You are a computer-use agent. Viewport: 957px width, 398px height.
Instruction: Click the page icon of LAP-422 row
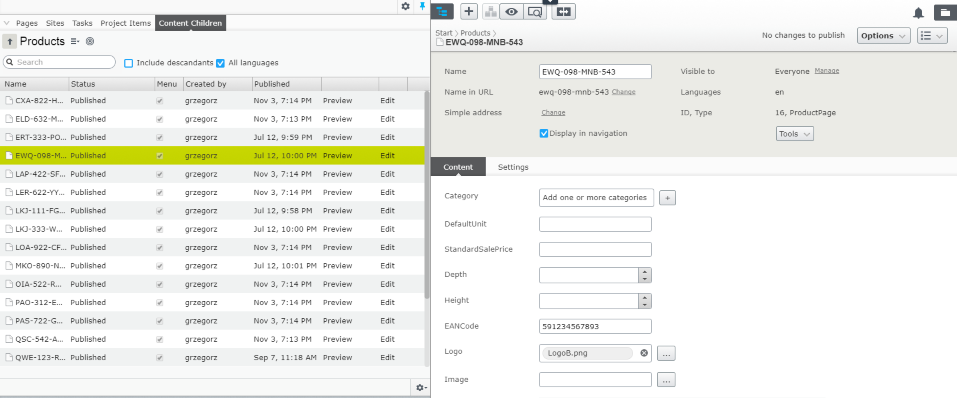tap(9, 174)
